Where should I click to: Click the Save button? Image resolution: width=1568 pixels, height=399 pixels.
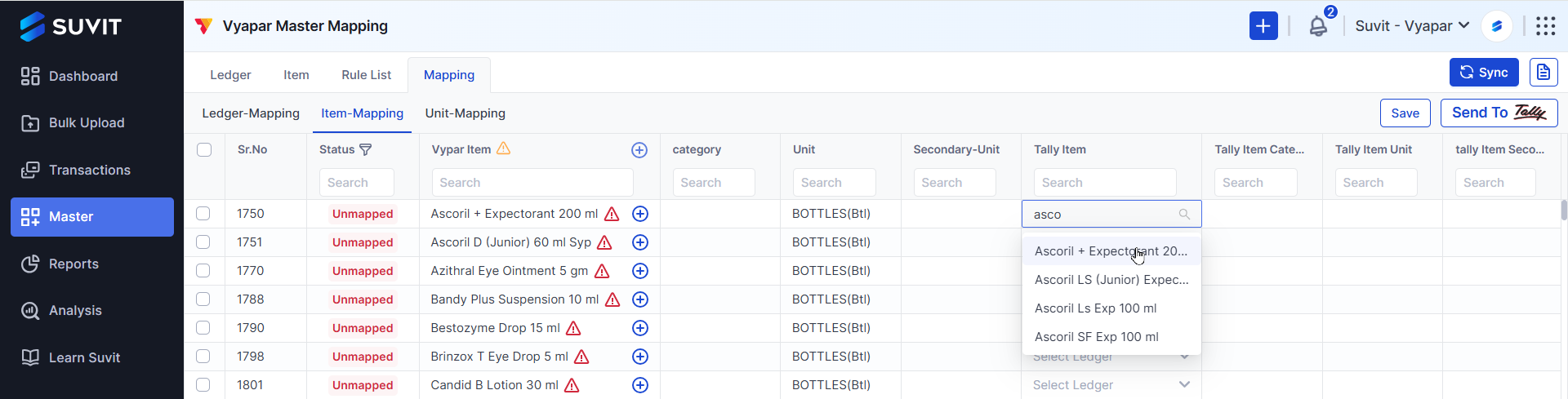tap(1405, 113)
